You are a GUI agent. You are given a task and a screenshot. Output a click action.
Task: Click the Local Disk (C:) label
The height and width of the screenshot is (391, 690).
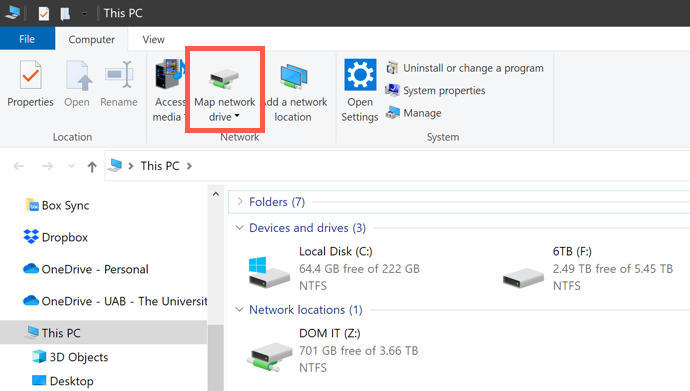335,251
